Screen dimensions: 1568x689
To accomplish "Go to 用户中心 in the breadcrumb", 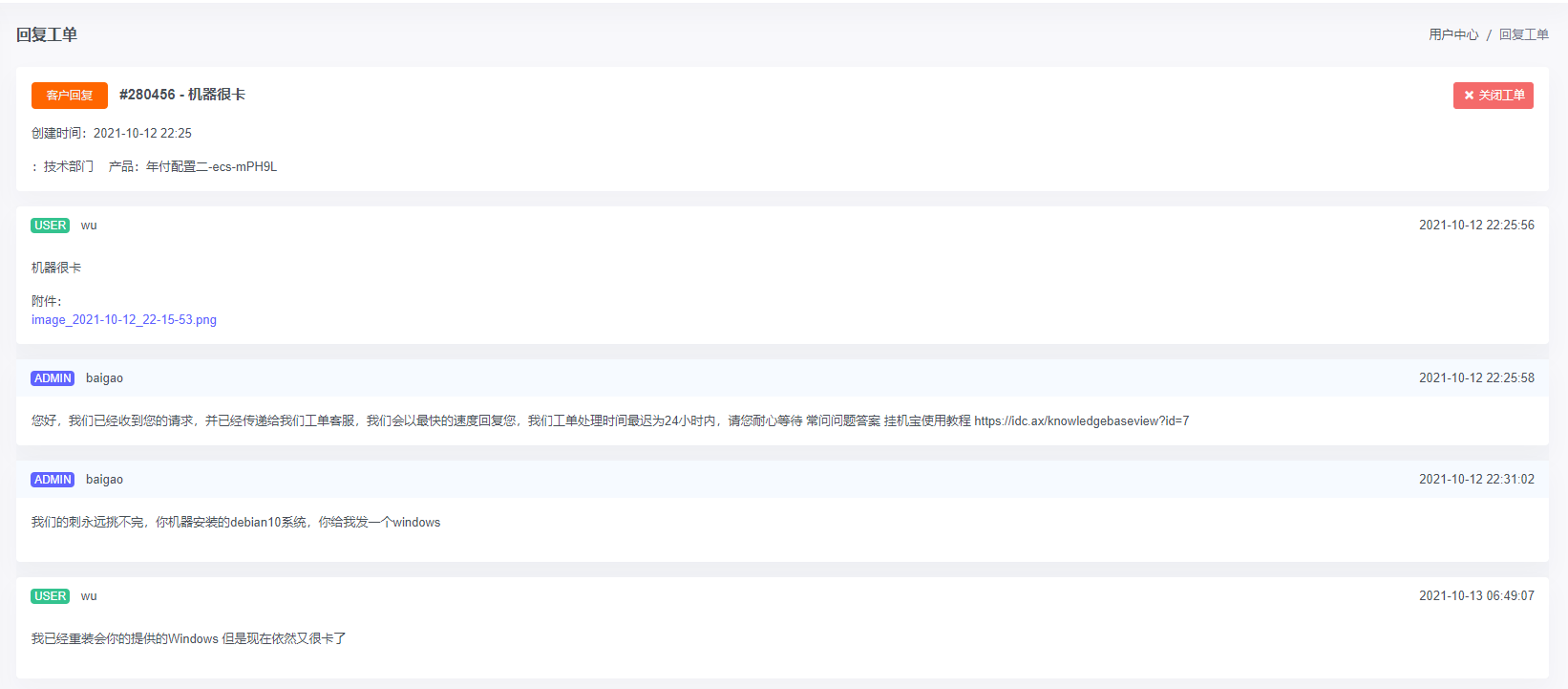I will [1452, 34].
